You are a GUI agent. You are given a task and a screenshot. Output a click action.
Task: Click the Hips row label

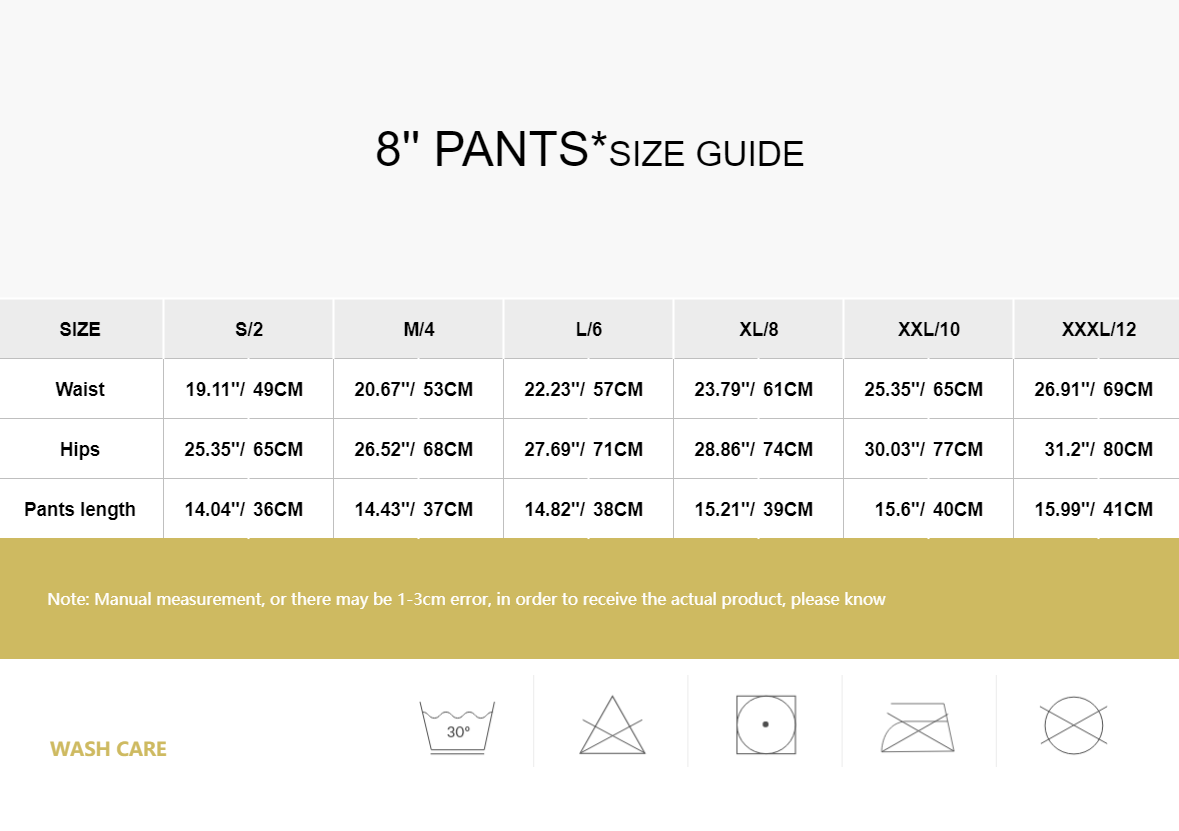[80, 449]
